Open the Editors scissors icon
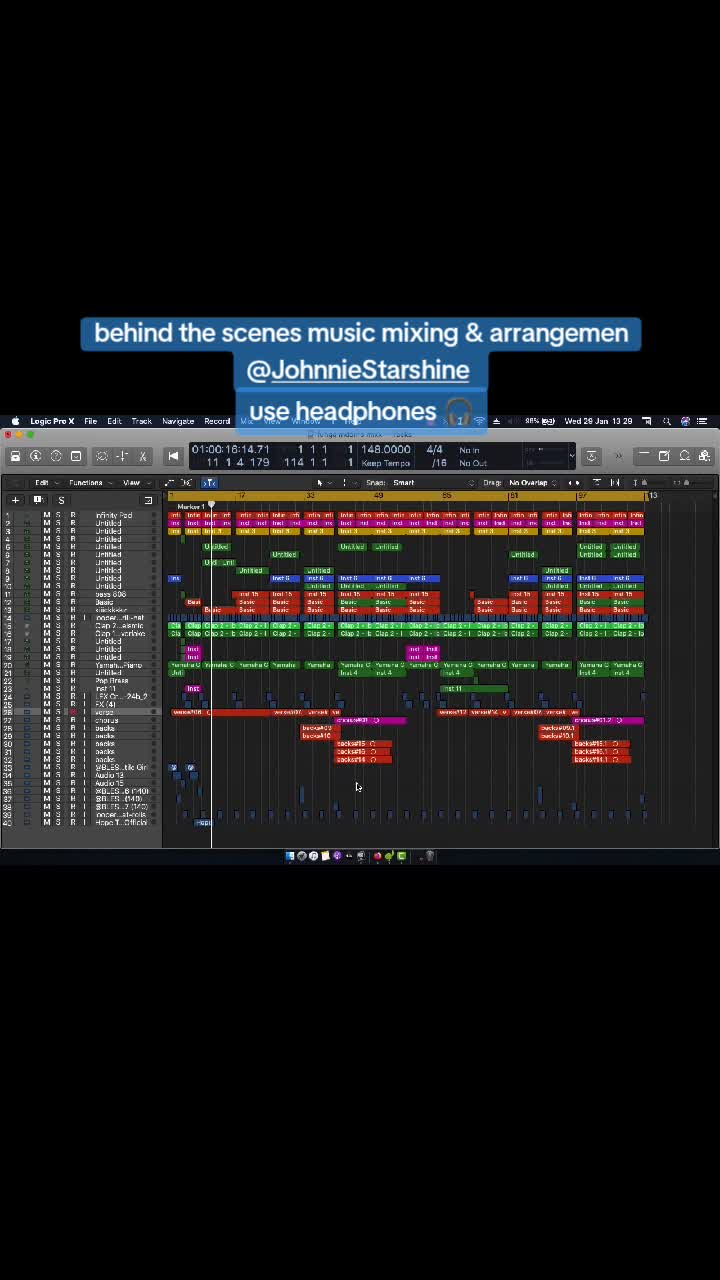Image resolution: width=720 pixels, height=1280 pixels. click(143, 456)
